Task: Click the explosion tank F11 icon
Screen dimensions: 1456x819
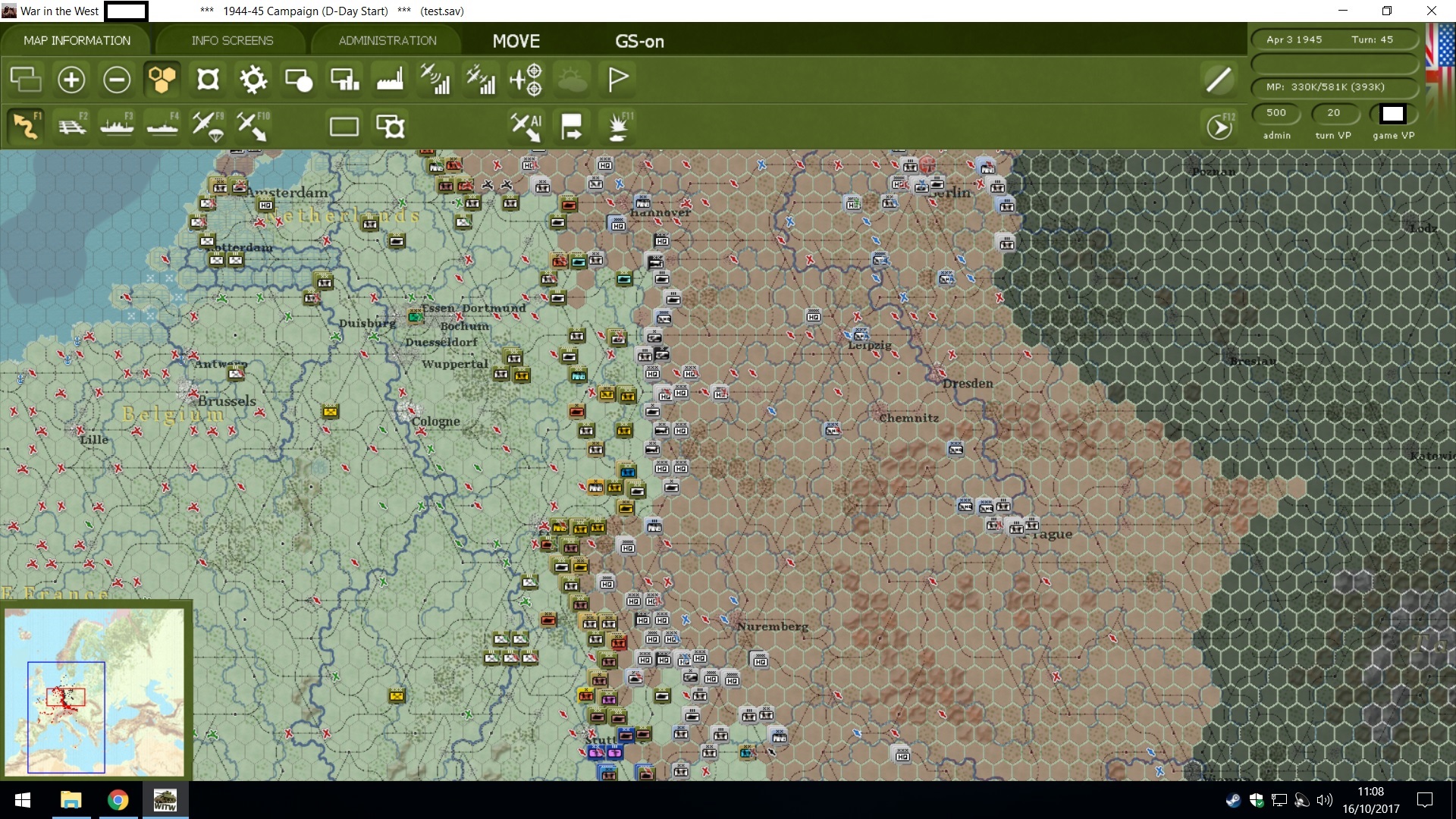Action: tap(619, 126)
